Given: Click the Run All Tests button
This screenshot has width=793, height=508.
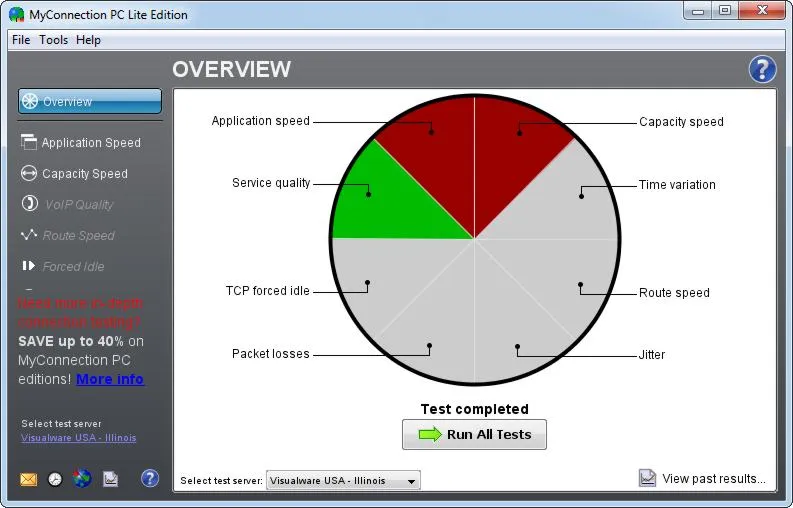Looking at the screenshot, I should tap(474, 434).
